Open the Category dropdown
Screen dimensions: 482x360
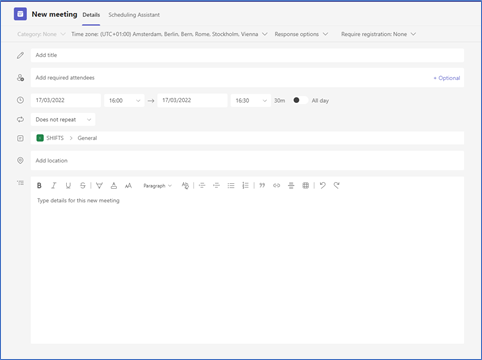tap(41, 34)
